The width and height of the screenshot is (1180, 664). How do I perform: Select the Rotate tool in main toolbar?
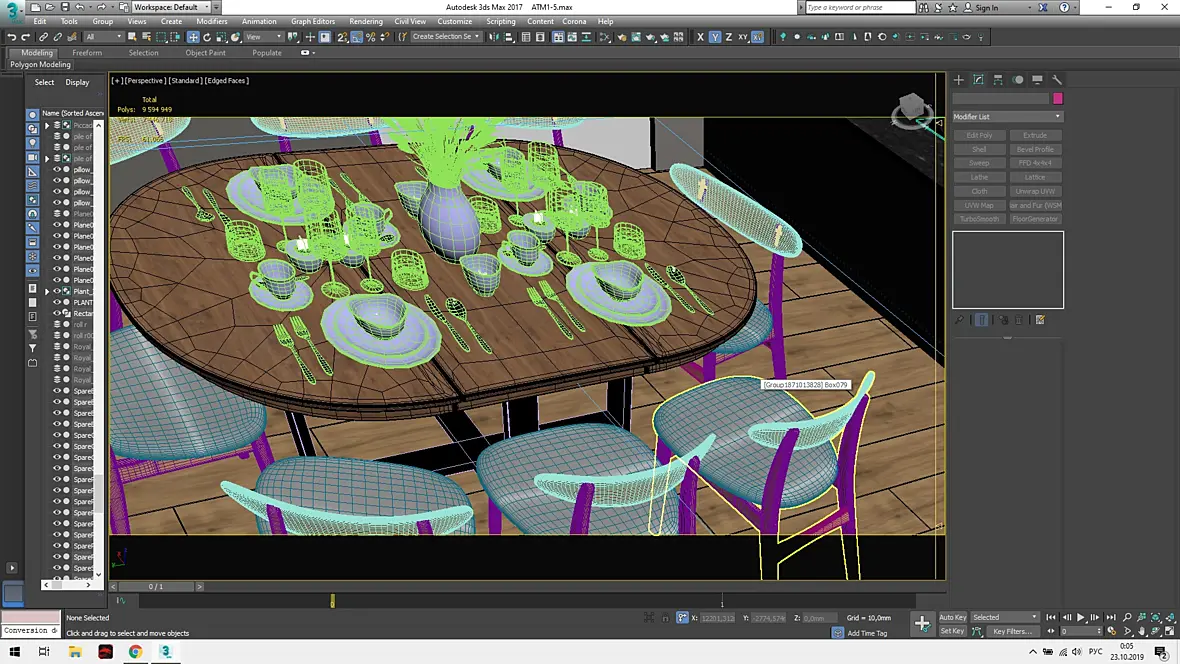point(207,37)
